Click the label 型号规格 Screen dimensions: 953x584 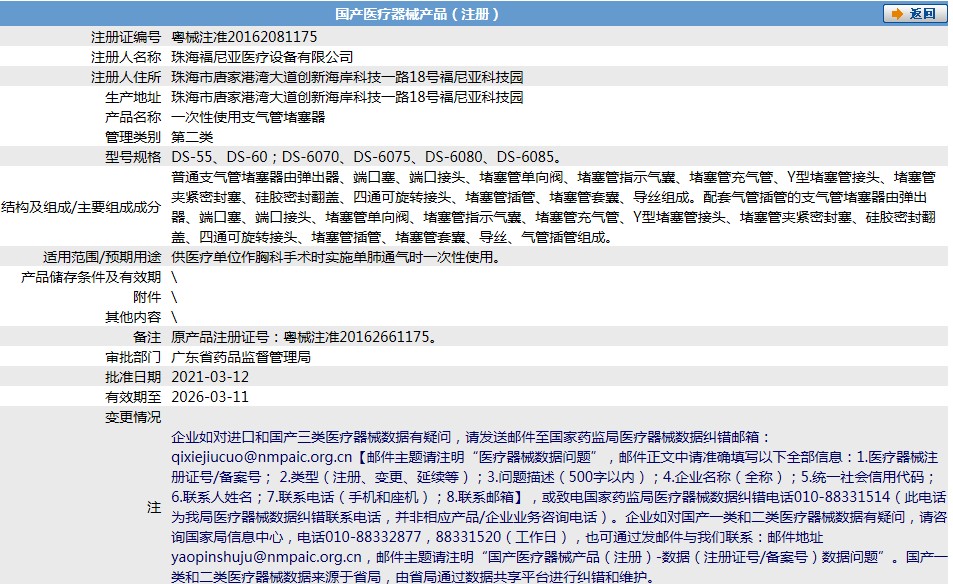coord(133,157)
